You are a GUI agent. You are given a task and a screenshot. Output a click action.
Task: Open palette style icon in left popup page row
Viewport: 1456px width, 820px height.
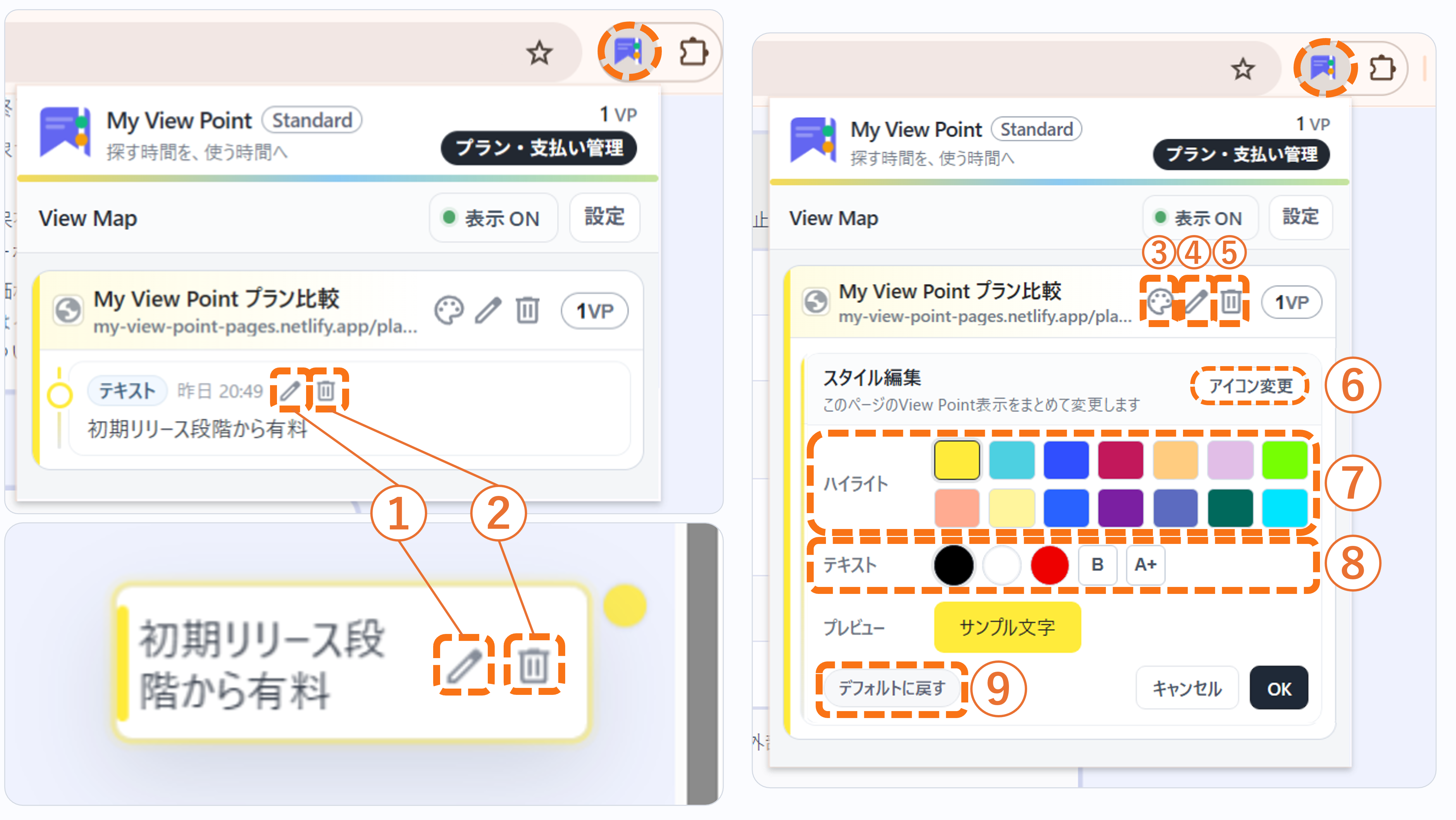tap(449, 311)
